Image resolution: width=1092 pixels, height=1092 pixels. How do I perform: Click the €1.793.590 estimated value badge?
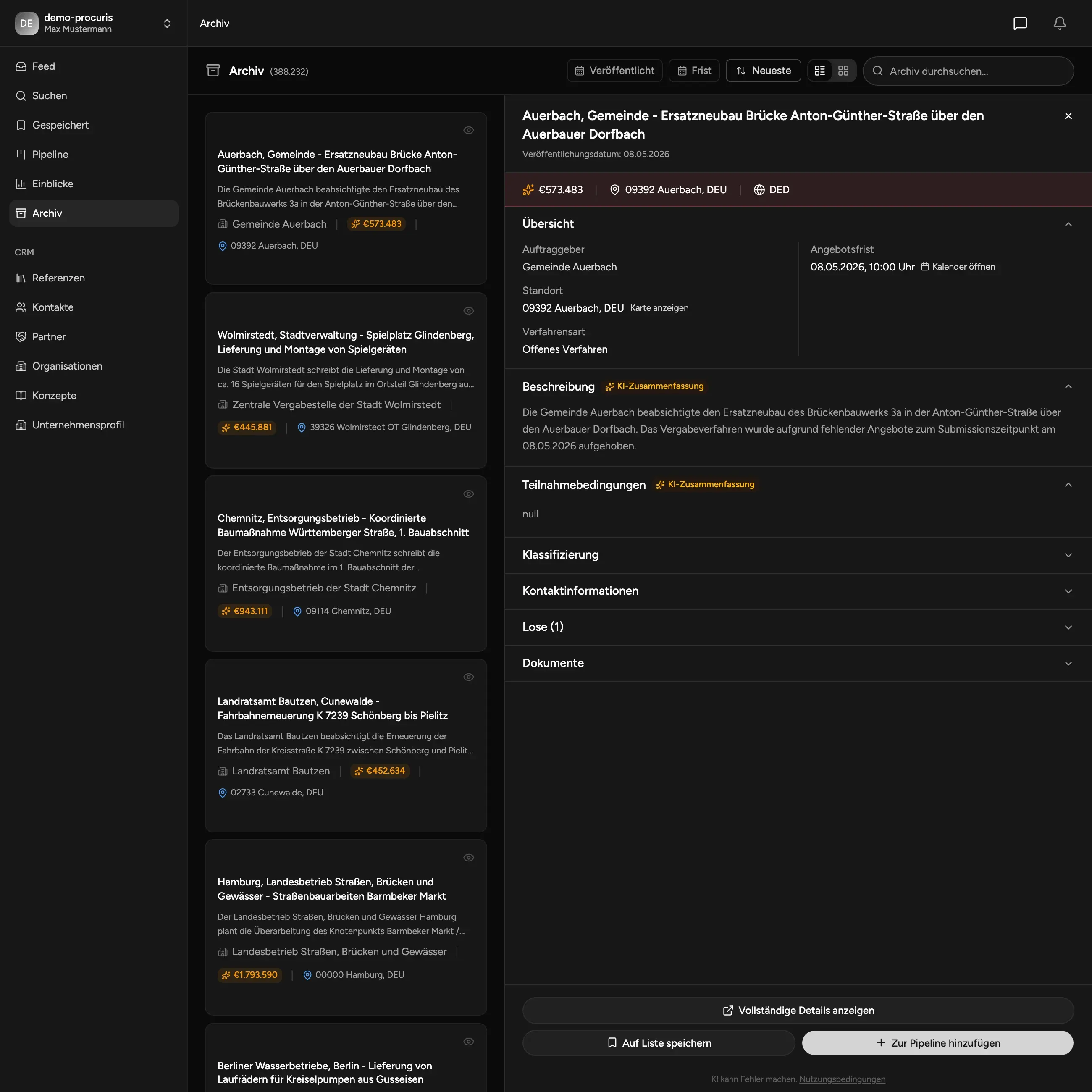click(x=250, y=975)
